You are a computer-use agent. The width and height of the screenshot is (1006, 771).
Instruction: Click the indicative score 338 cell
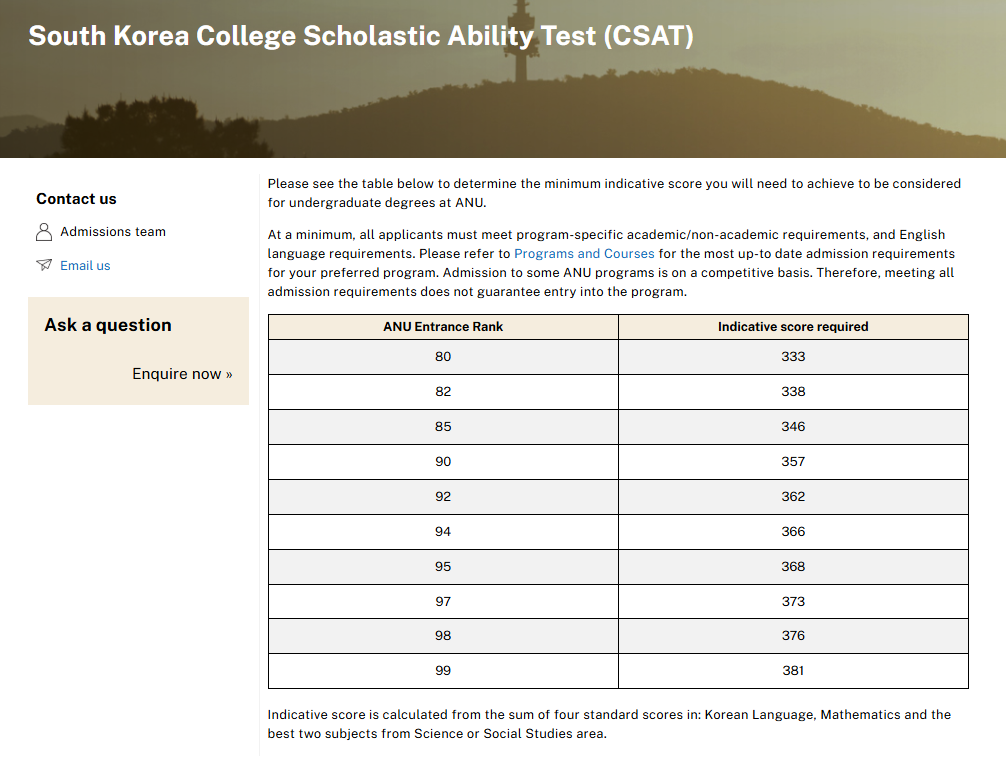coord(793,392)
